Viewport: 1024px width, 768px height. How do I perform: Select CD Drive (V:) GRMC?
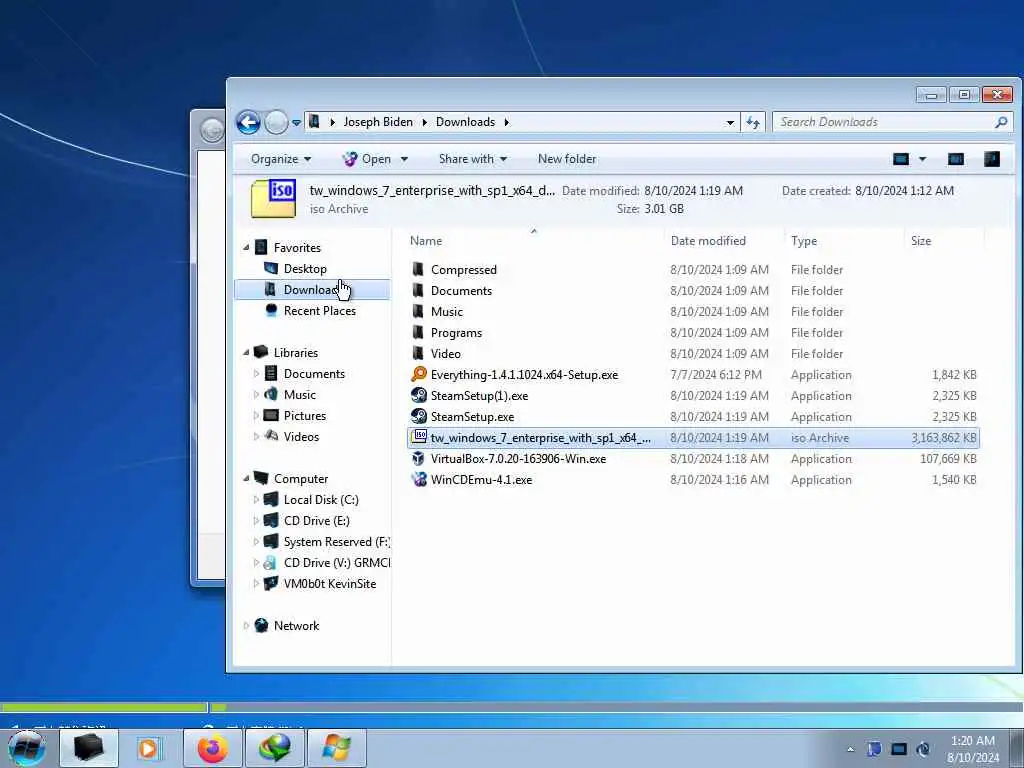click(x=336, y=562)
